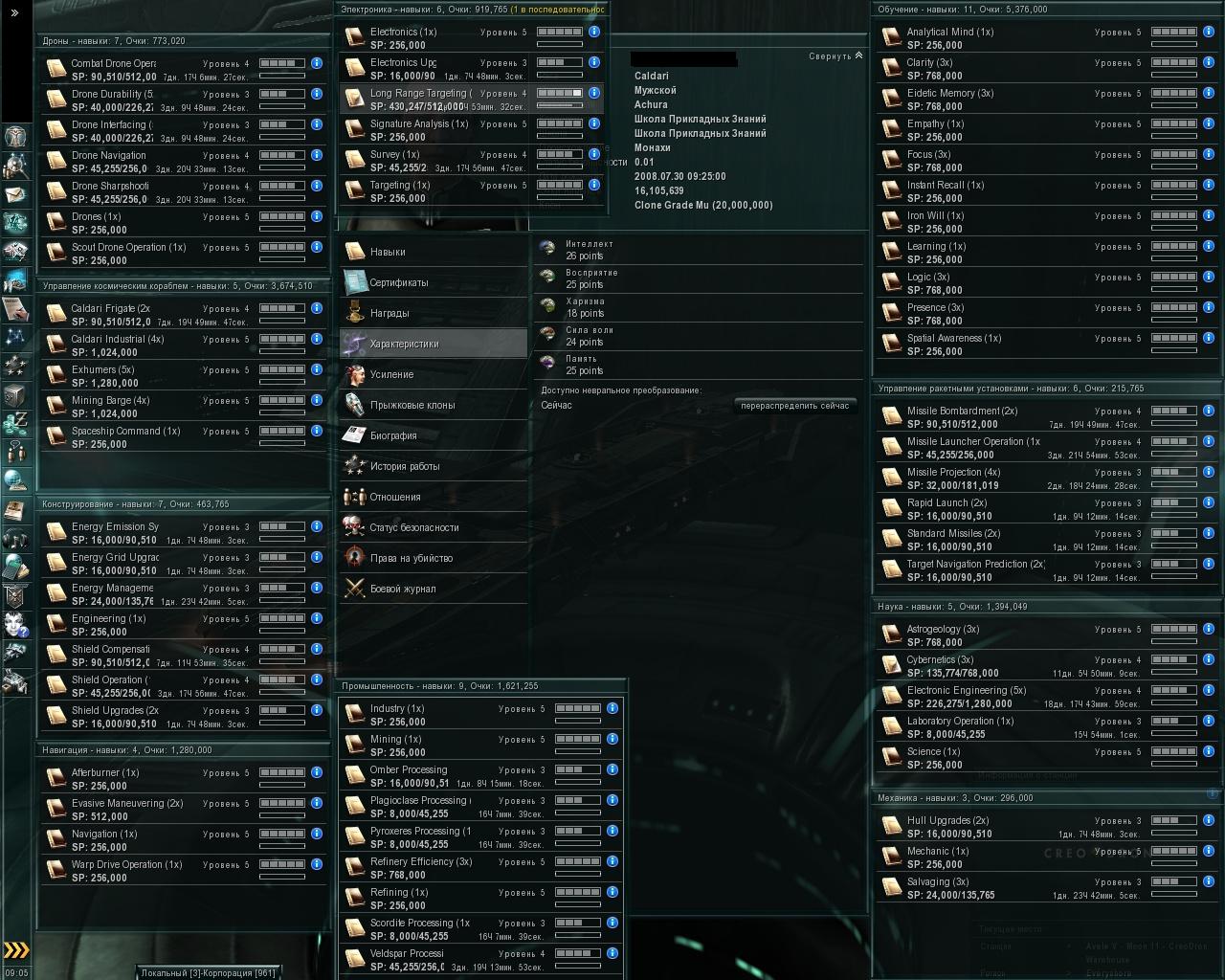Viewport: 1225px width, 980px height.
Task: Show info for Combat Drone Operation skill
Action: 317,63
